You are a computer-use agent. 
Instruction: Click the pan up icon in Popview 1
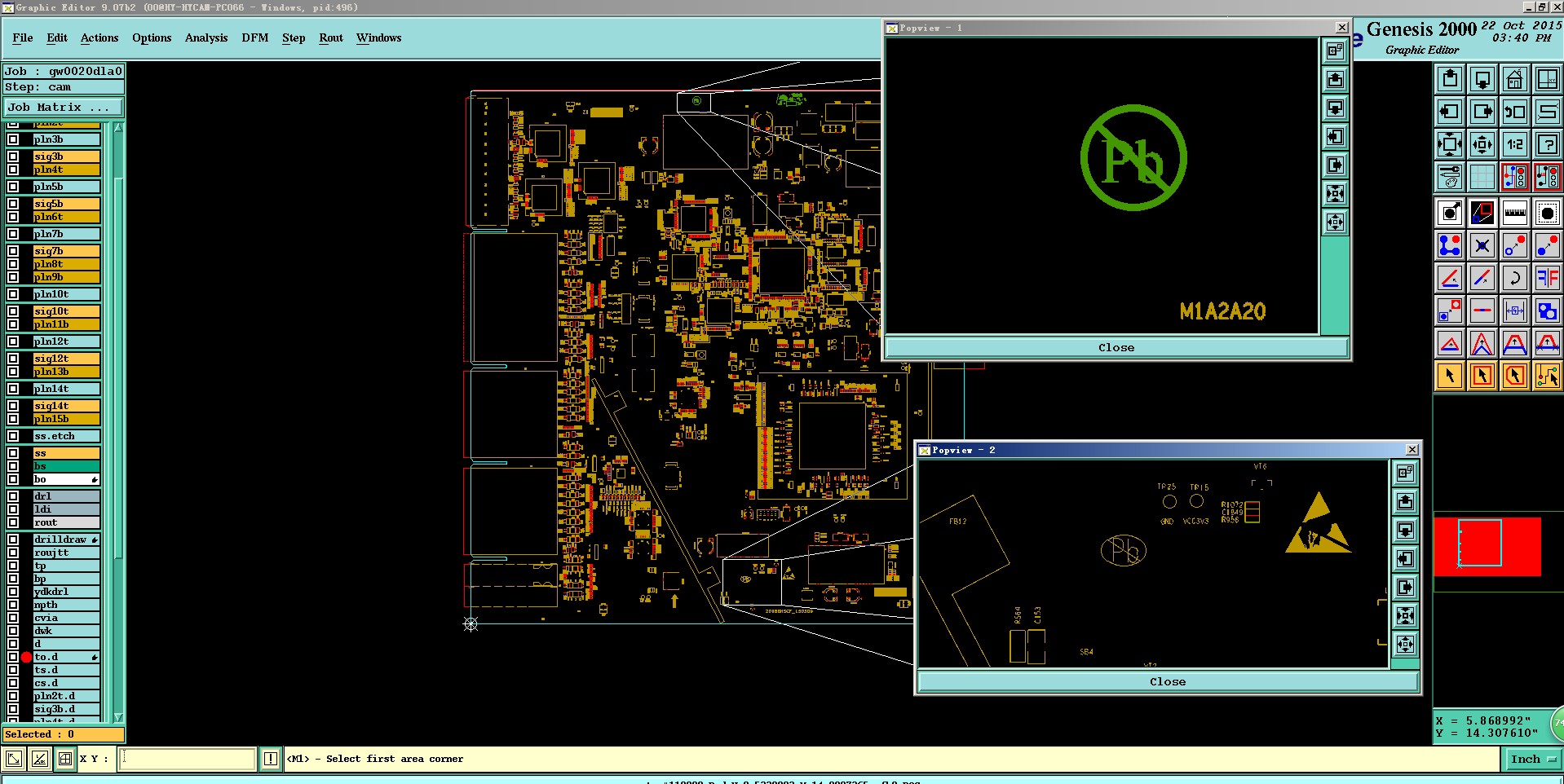(x=1335, y=80)
